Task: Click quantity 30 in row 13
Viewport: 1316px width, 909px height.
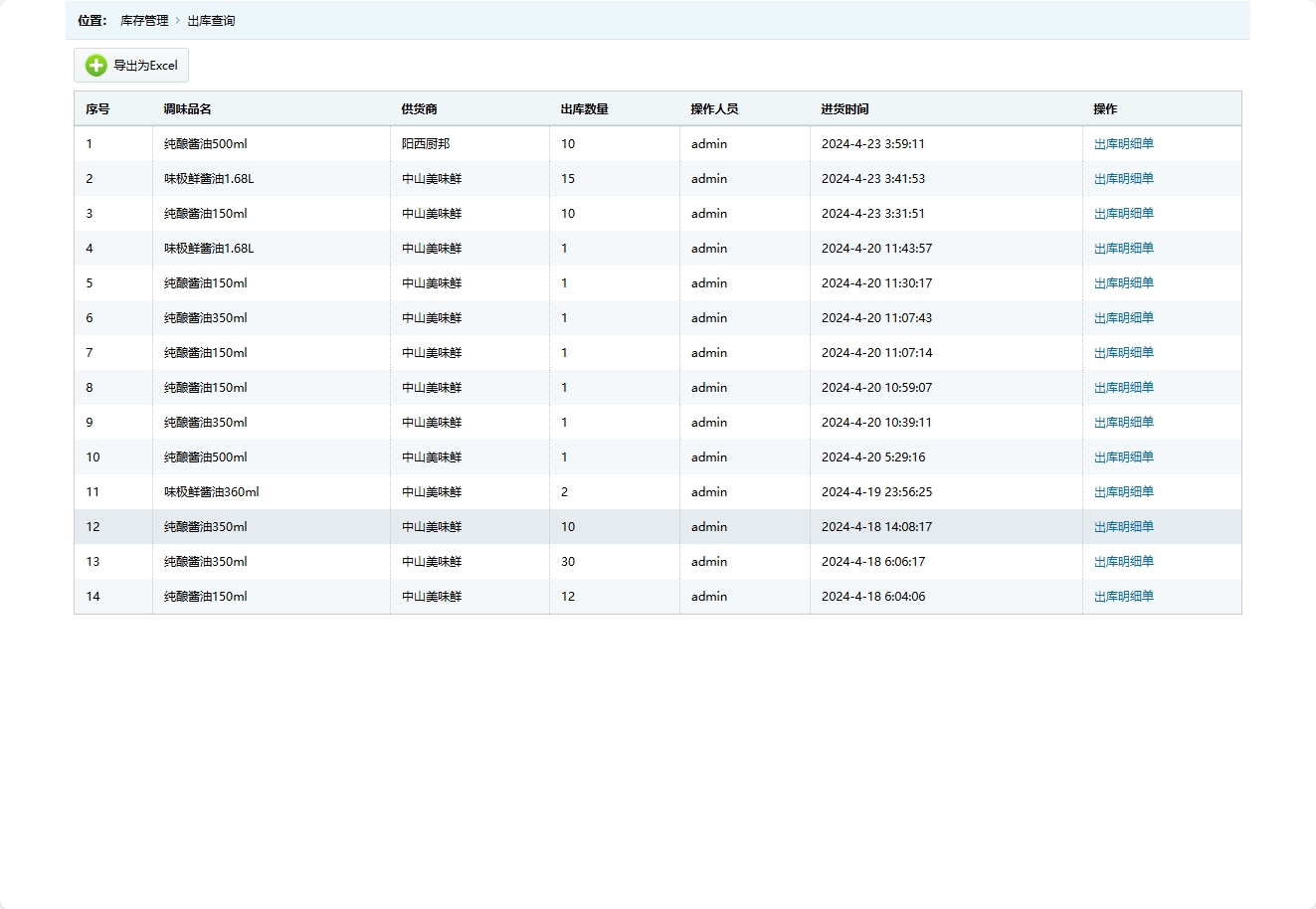Action: pyautogui.click(x=568, y=562)
